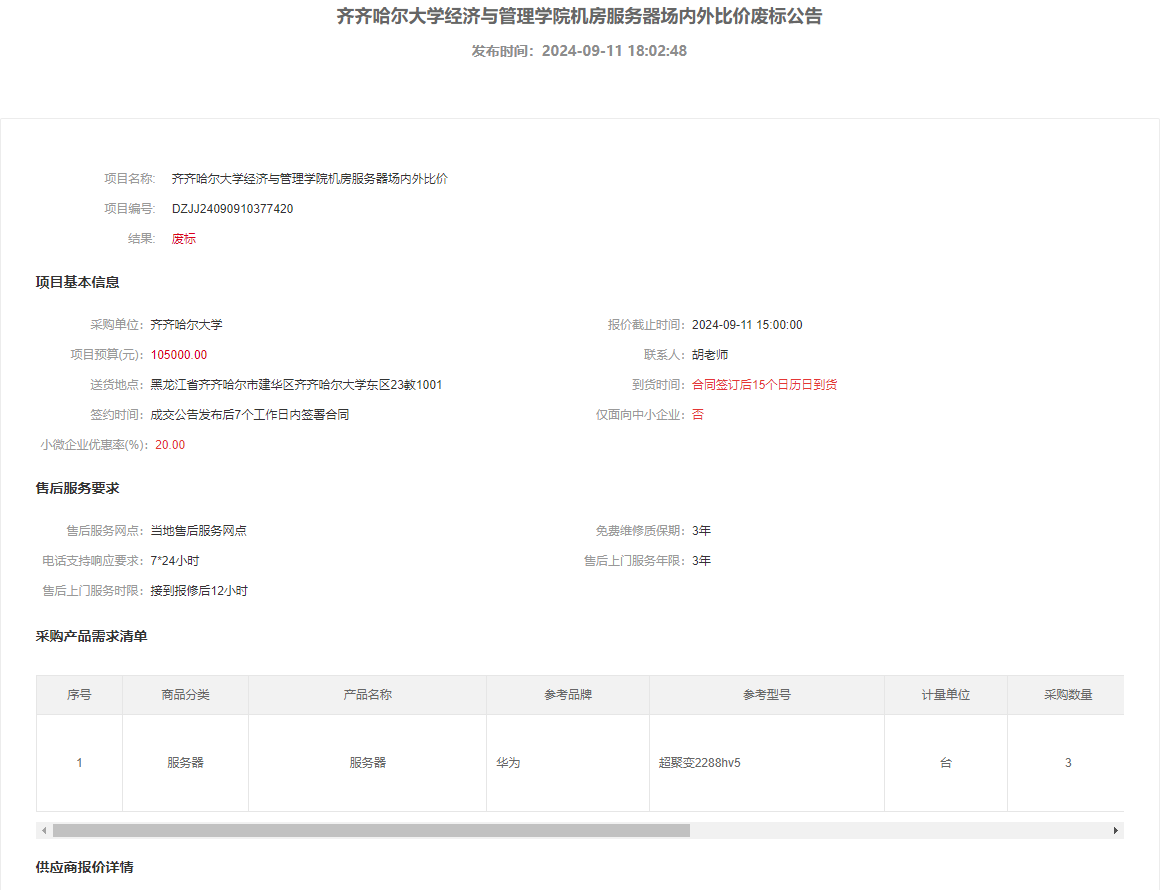This screenshot has height=890, width=1168.
Task: Click the 采购数量 column header
Action: (1068, 695)
